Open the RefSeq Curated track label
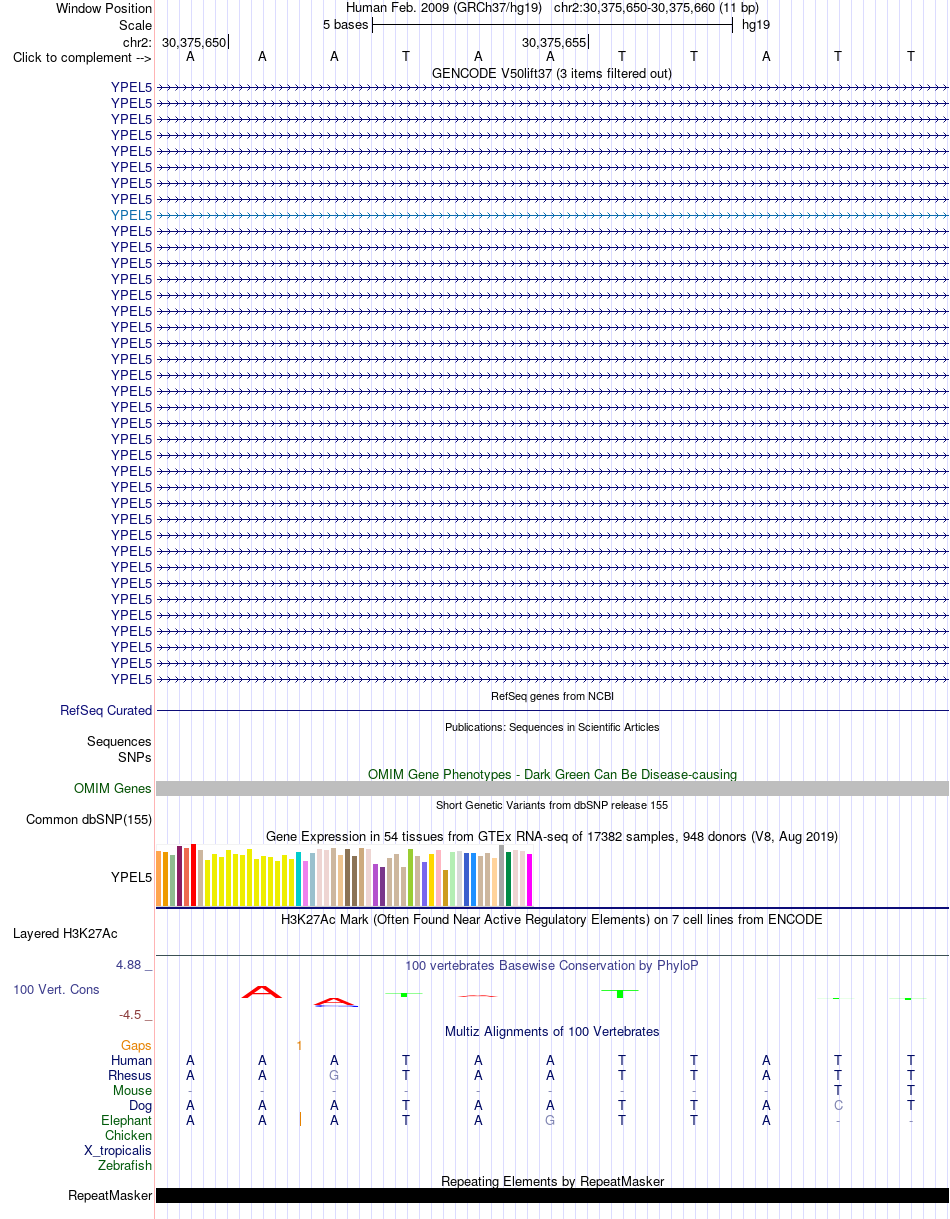This screenshot has height=1219, width=950. pos(106,710)
